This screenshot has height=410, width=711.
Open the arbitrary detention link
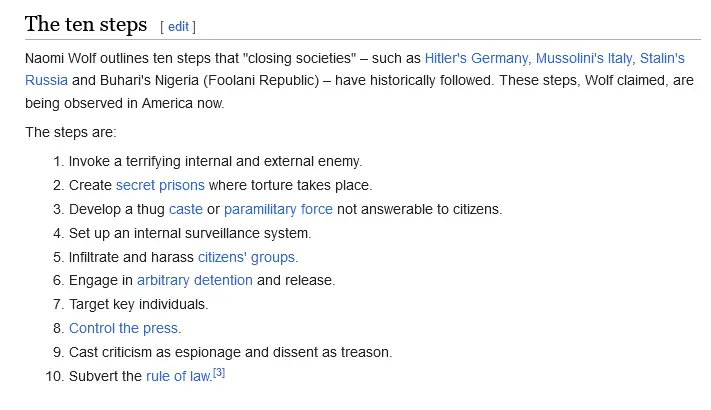194,280
